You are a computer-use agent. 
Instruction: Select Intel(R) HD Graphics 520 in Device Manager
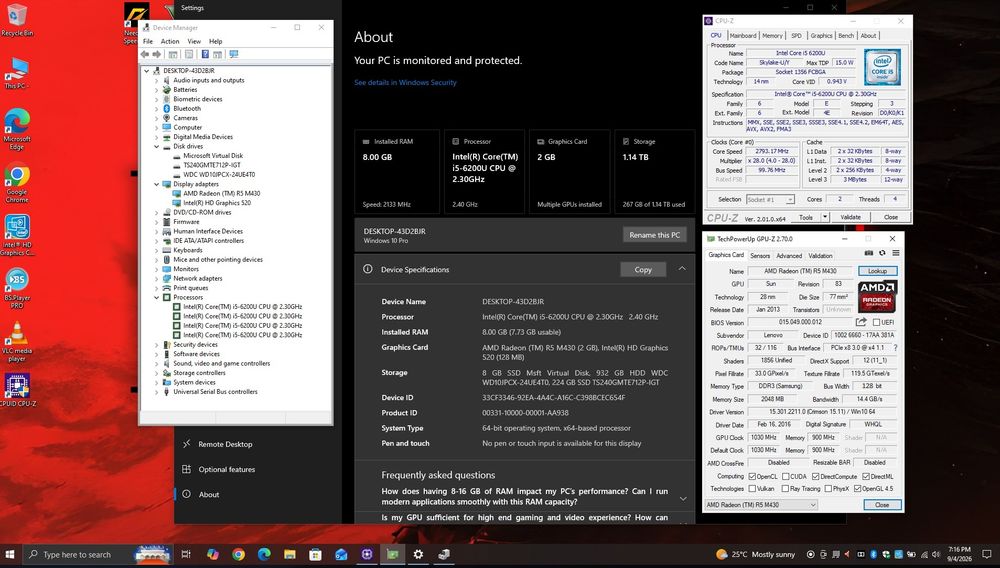point(217,203)
